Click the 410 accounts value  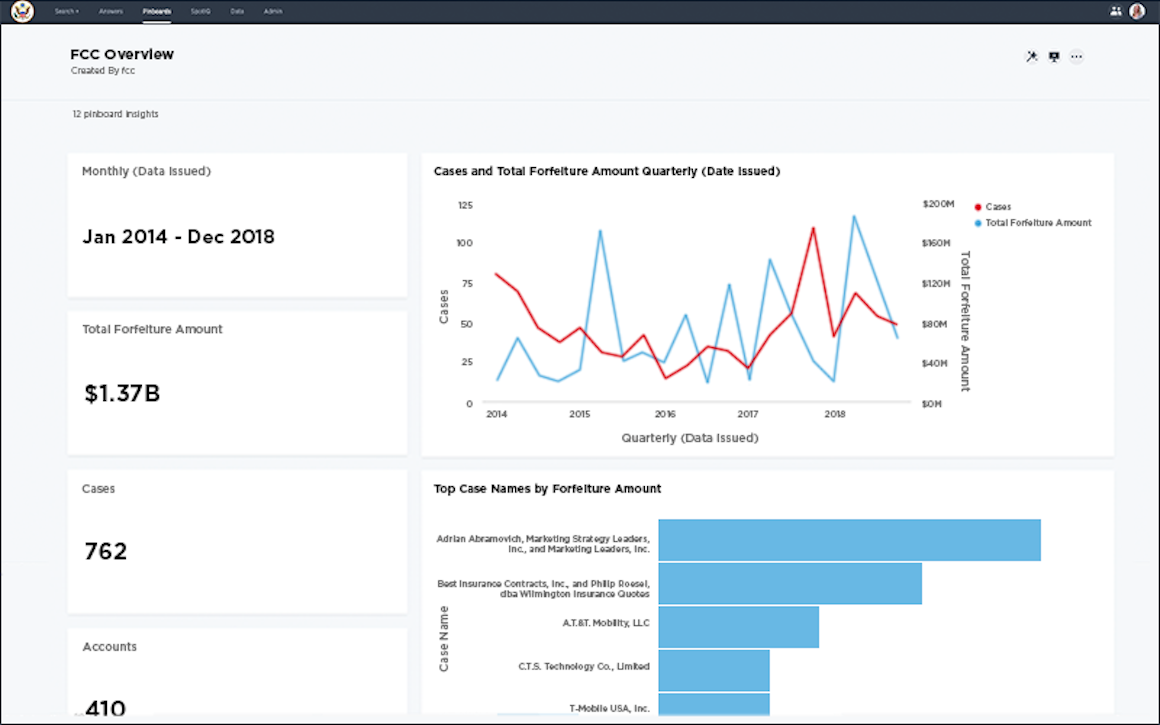point(106,708)
